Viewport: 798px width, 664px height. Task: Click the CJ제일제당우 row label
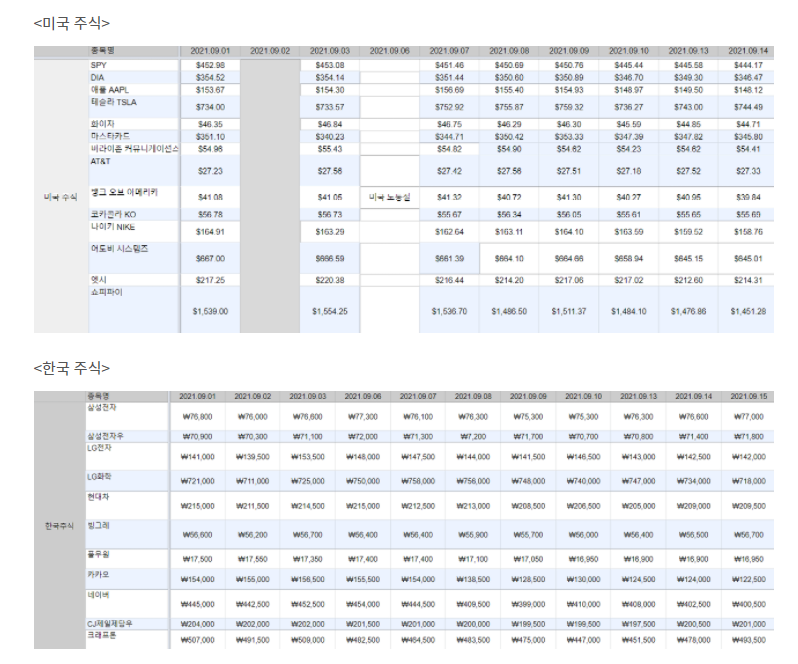click(x=109, y=623)
